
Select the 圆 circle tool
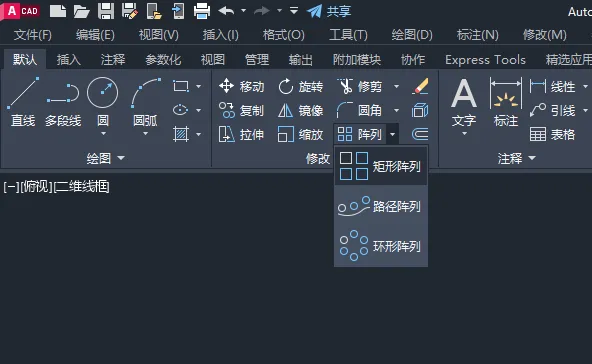(x=103, y=102)
